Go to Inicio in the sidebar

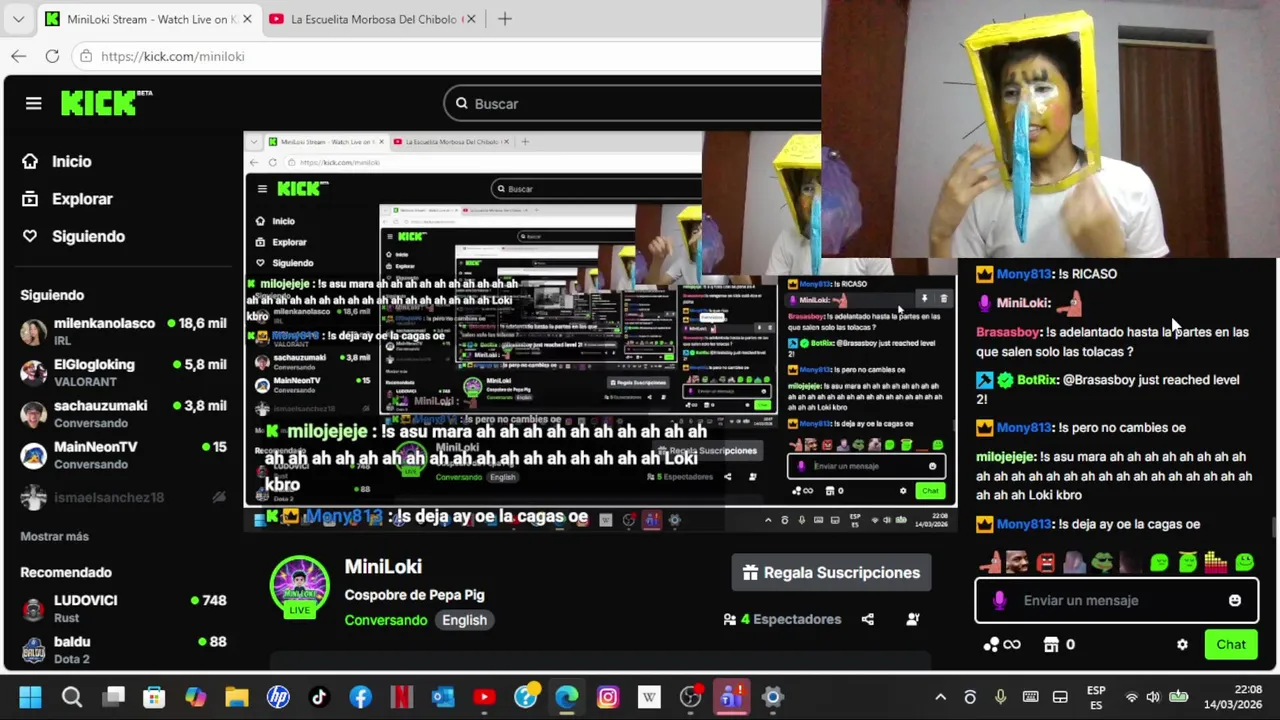coord(57,161)
